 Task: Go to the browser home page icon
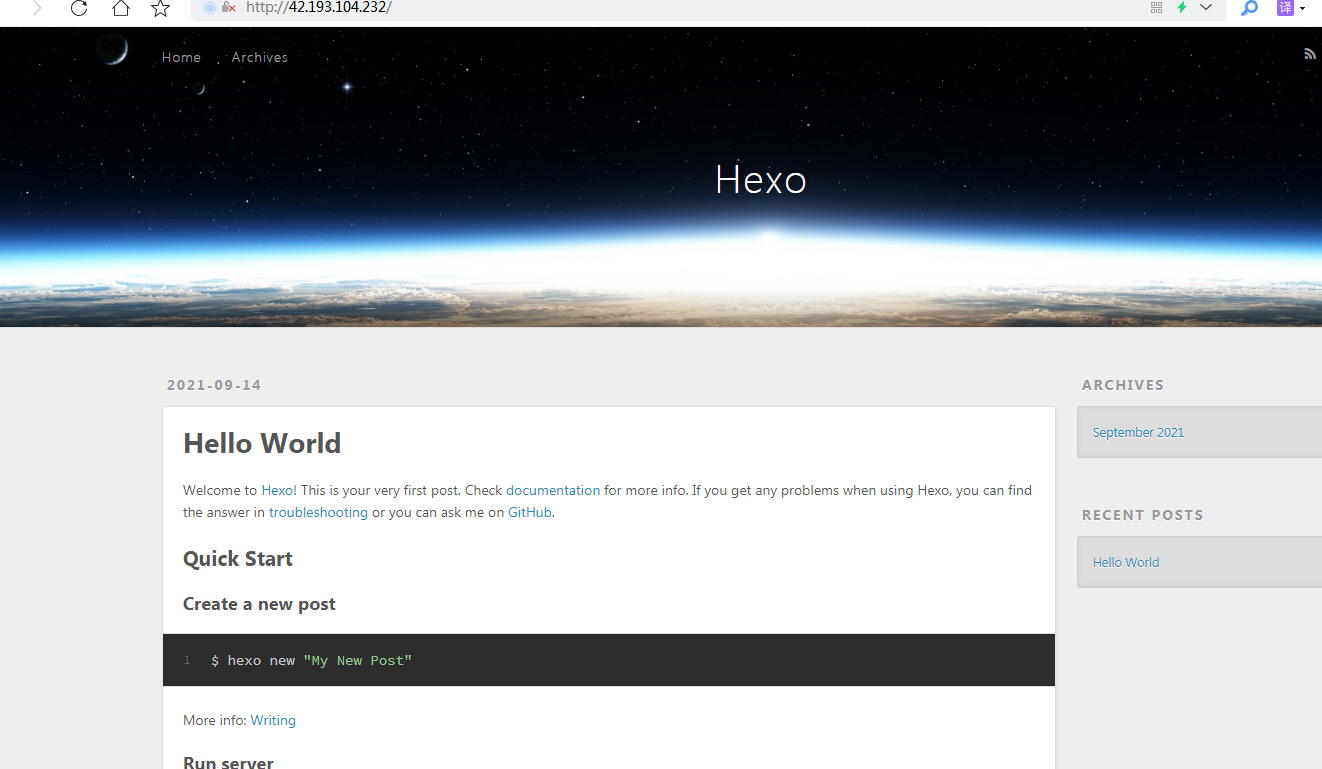coord(120,8)
